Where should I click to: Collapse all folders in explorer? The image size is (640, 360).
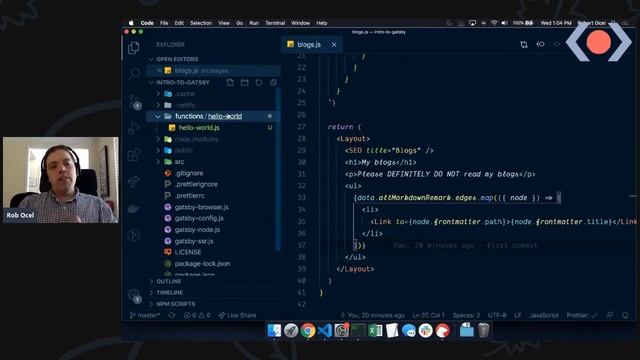[x=273, y=82]
